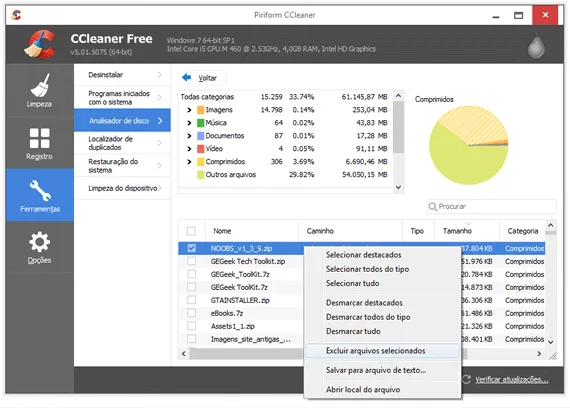Expand the Documentos category
This screenshot has height=408, width=570.
(x=189, y=136)
